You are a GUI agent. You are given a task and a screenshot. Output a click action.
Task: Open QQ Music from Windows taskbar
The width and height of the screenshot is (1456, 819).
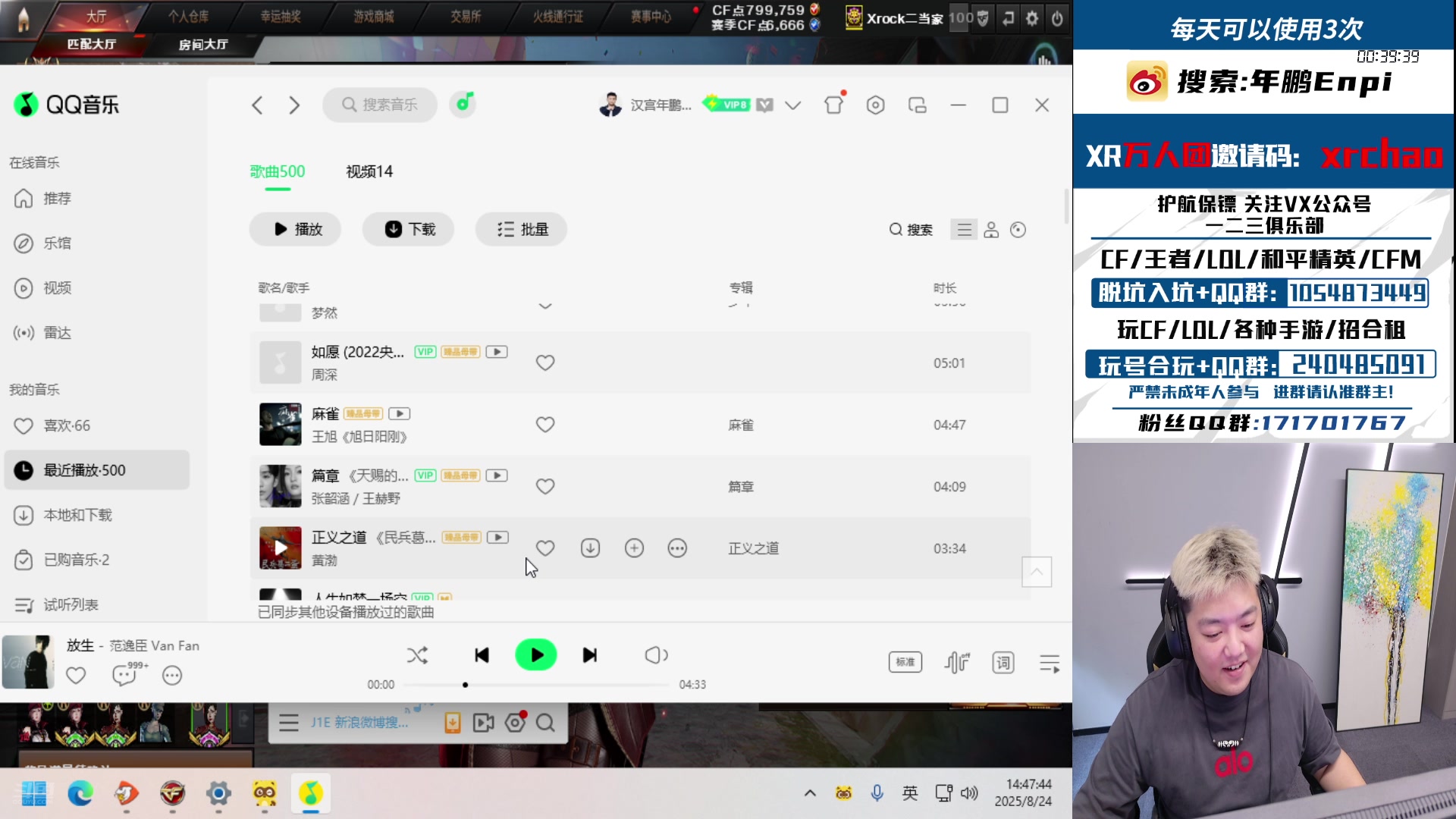pos(310,794)
